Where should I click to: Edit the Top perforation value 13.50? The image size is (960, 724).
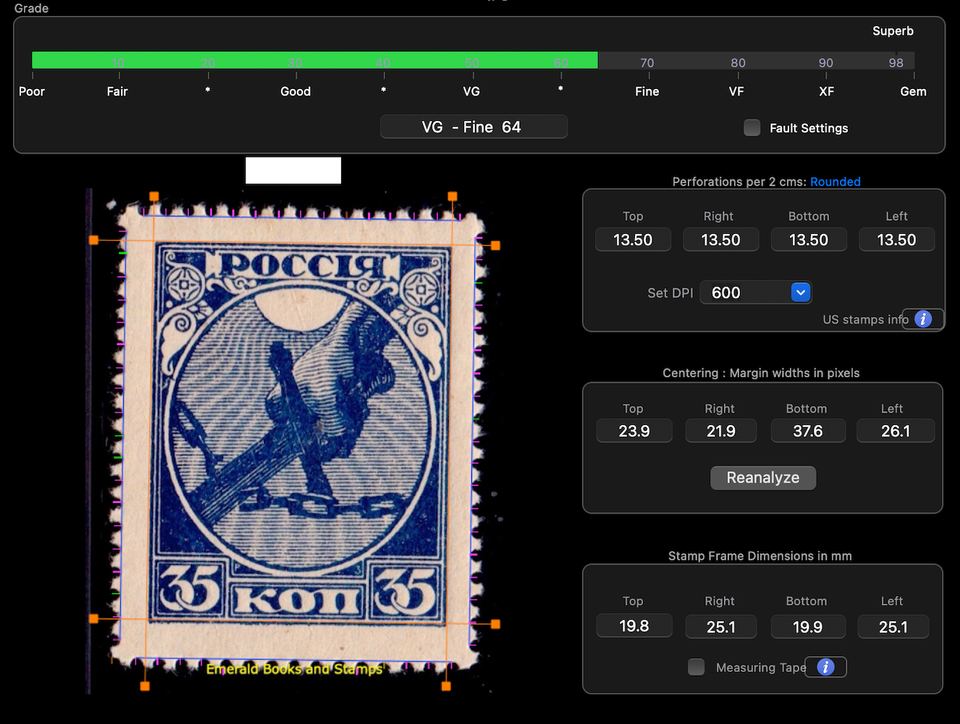click(632, 240)
